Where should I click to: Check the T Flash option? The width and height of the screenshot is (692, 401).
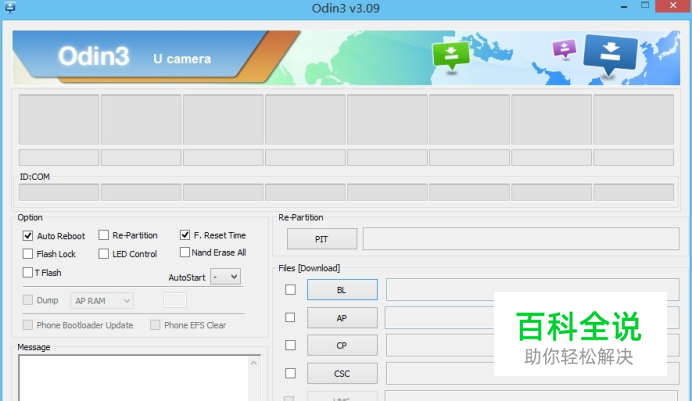pyautogui.click(x=28, y=272)
